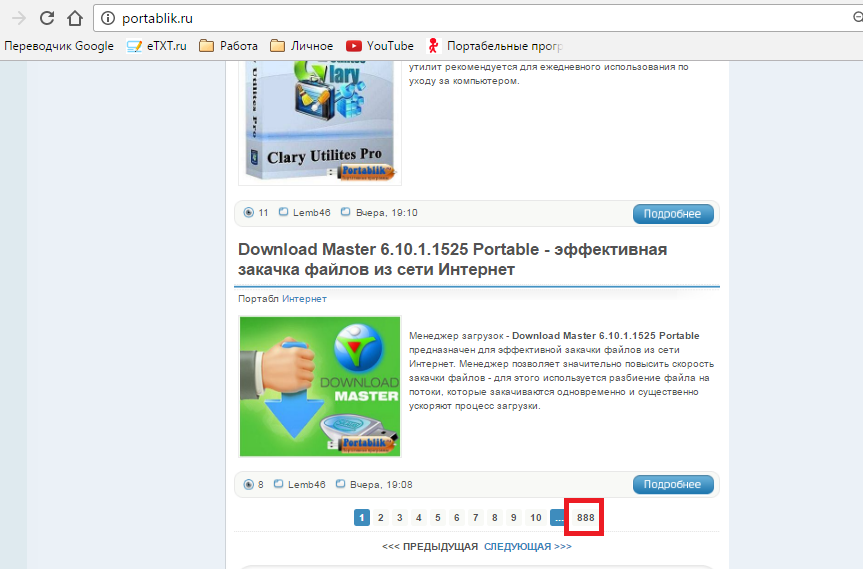This screenshot has width=863, height=569.
Task: Jump to last page 888
Action: [x=586, y=517]
